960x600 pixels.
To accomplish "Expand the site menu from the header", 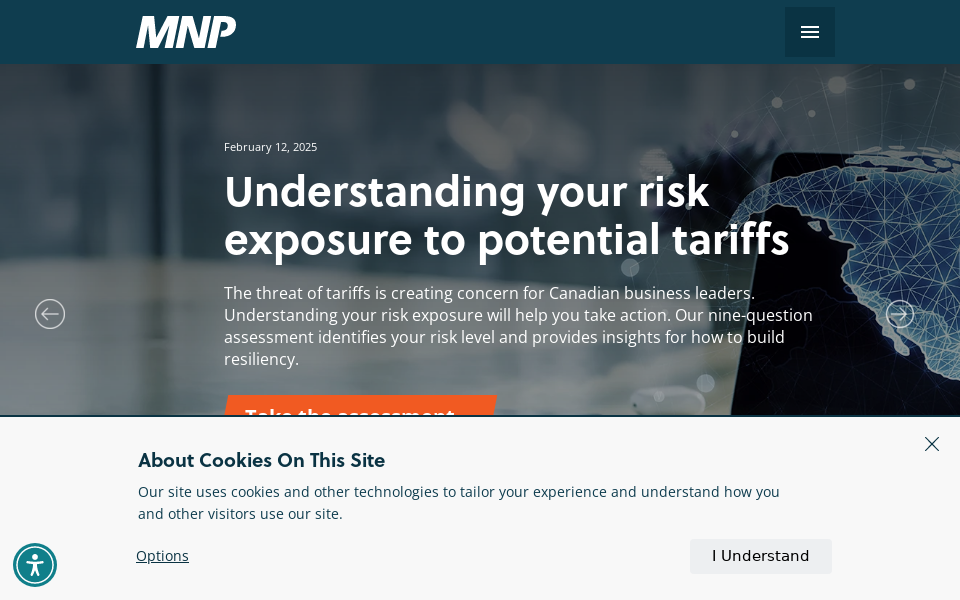I will coord(810,32).
